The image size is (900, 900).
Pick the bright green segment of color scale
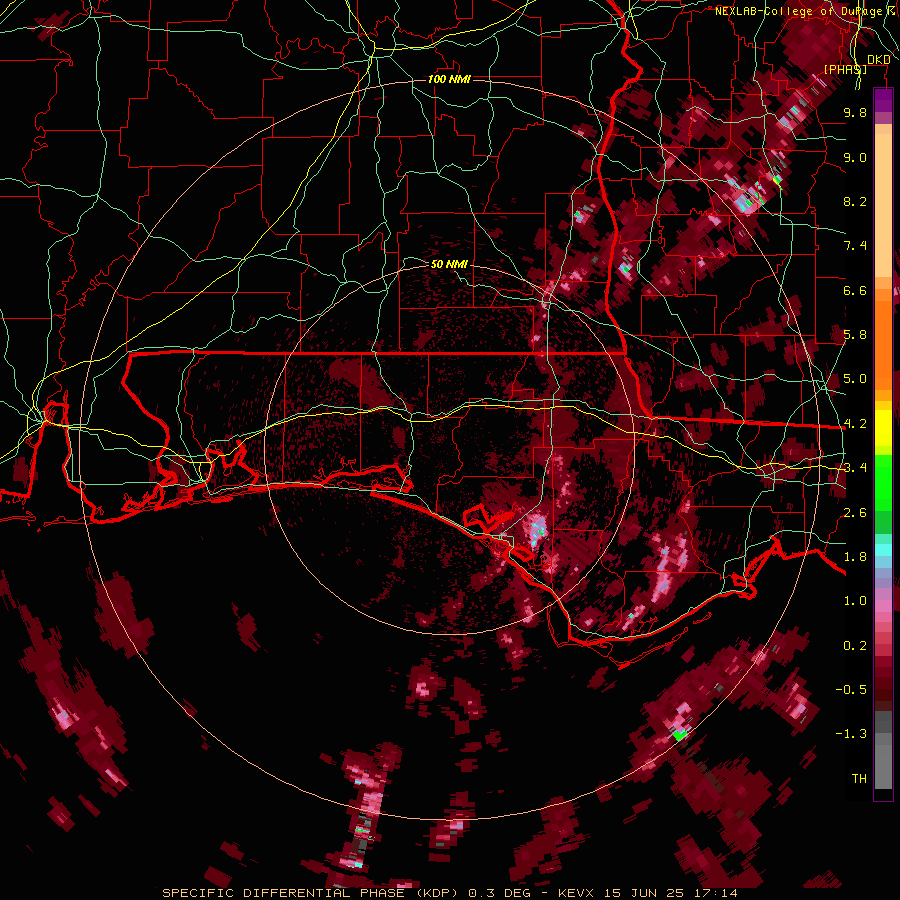pos(883,481)
